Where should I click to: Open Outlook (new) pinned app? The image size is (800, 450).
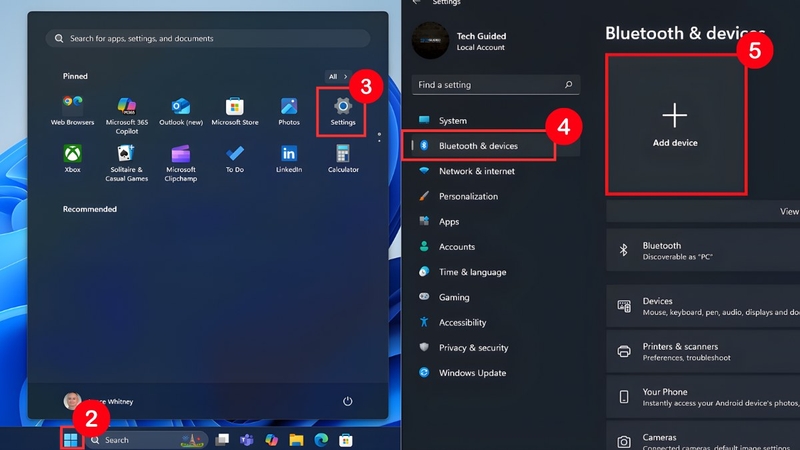[181, 110]
